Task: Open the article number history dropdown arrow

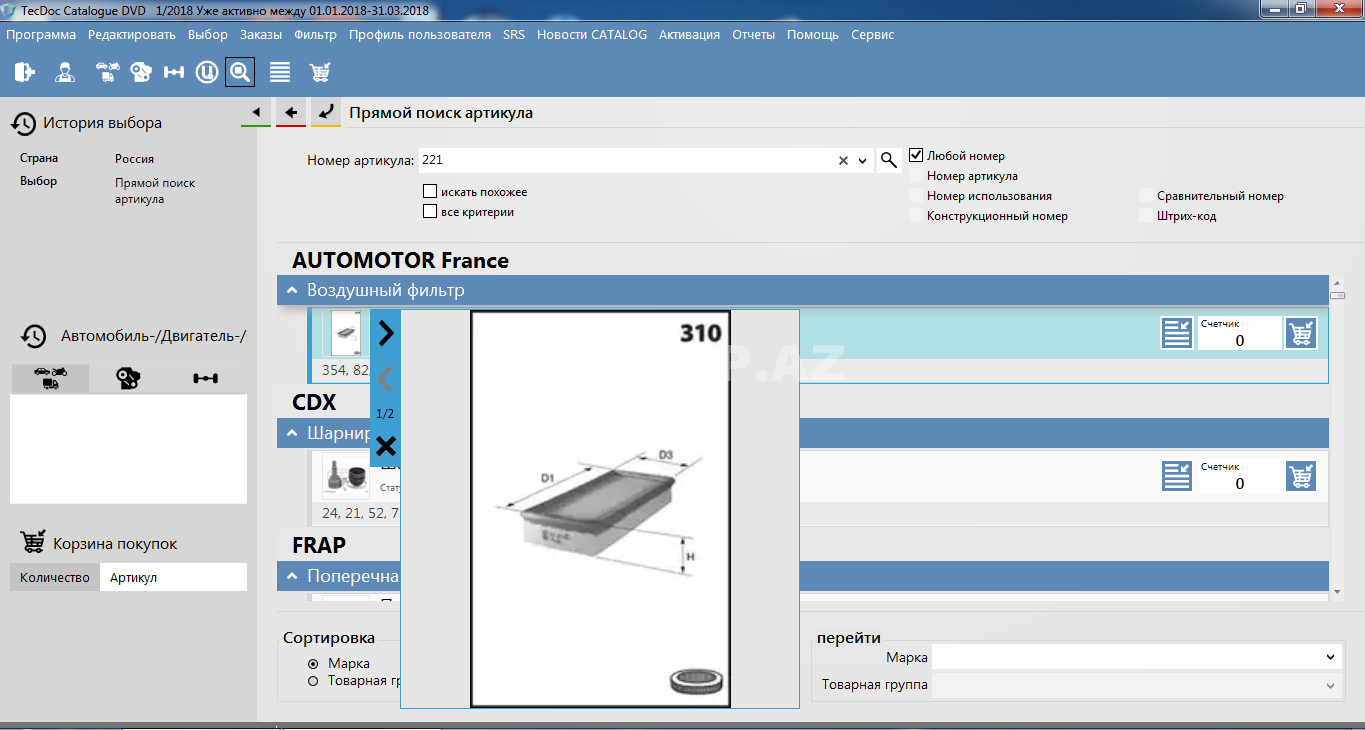Action: [863, 160]
